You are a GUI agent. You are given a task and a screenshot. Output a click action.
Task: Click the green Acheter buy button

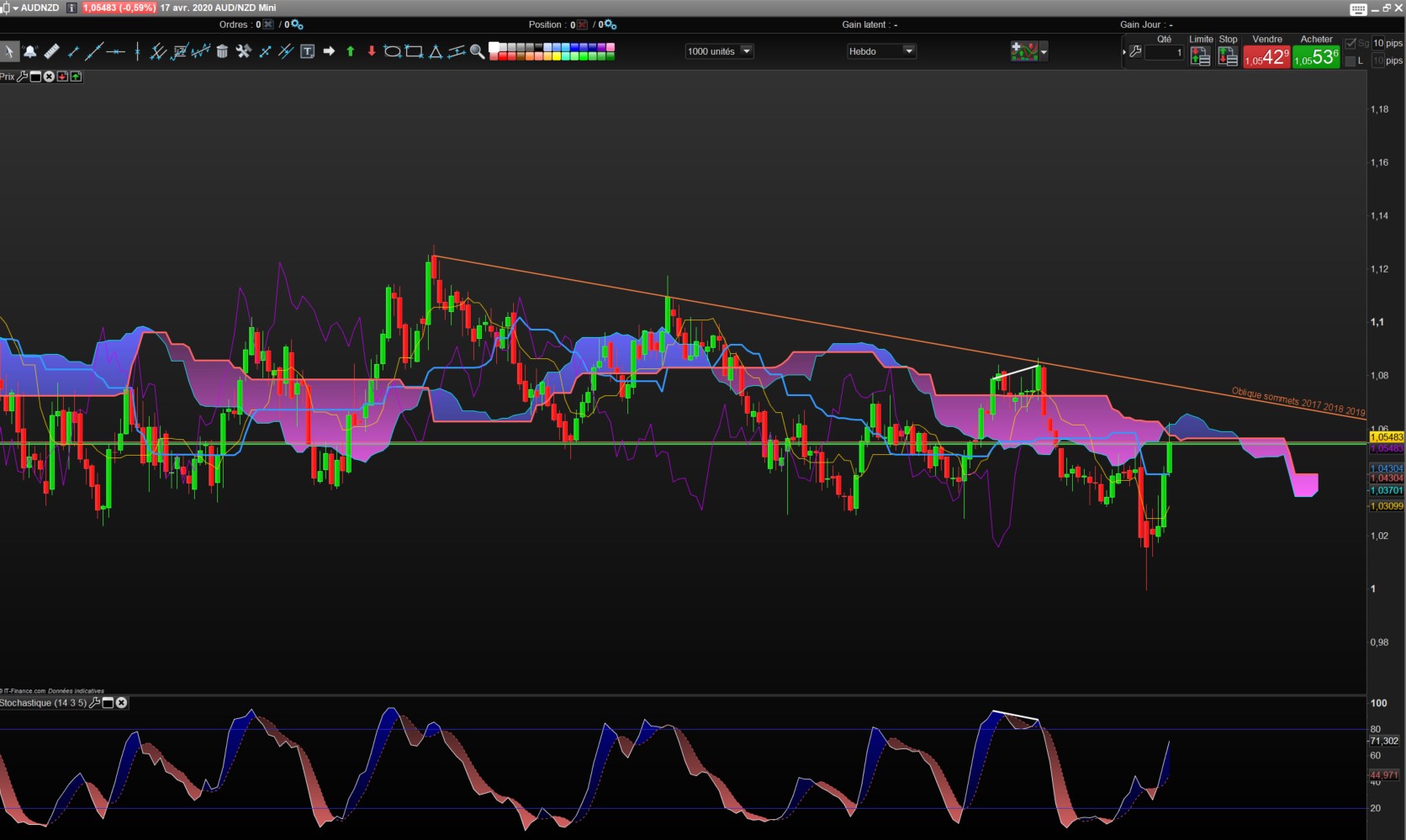tap(1316, 57)
